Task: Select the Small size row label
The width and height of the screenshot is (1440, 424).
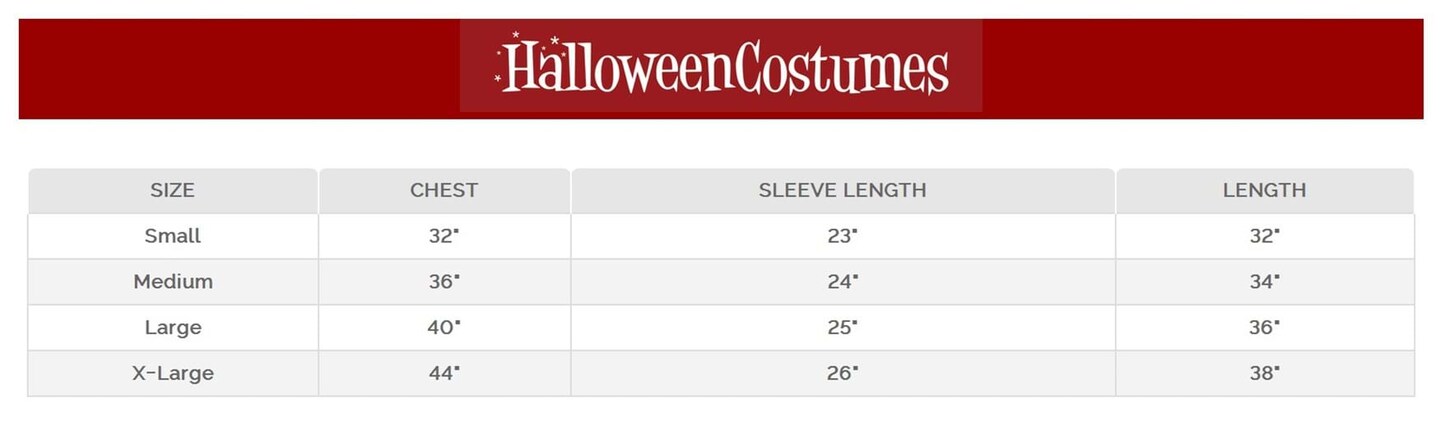Action: click(x=172, y=236)
